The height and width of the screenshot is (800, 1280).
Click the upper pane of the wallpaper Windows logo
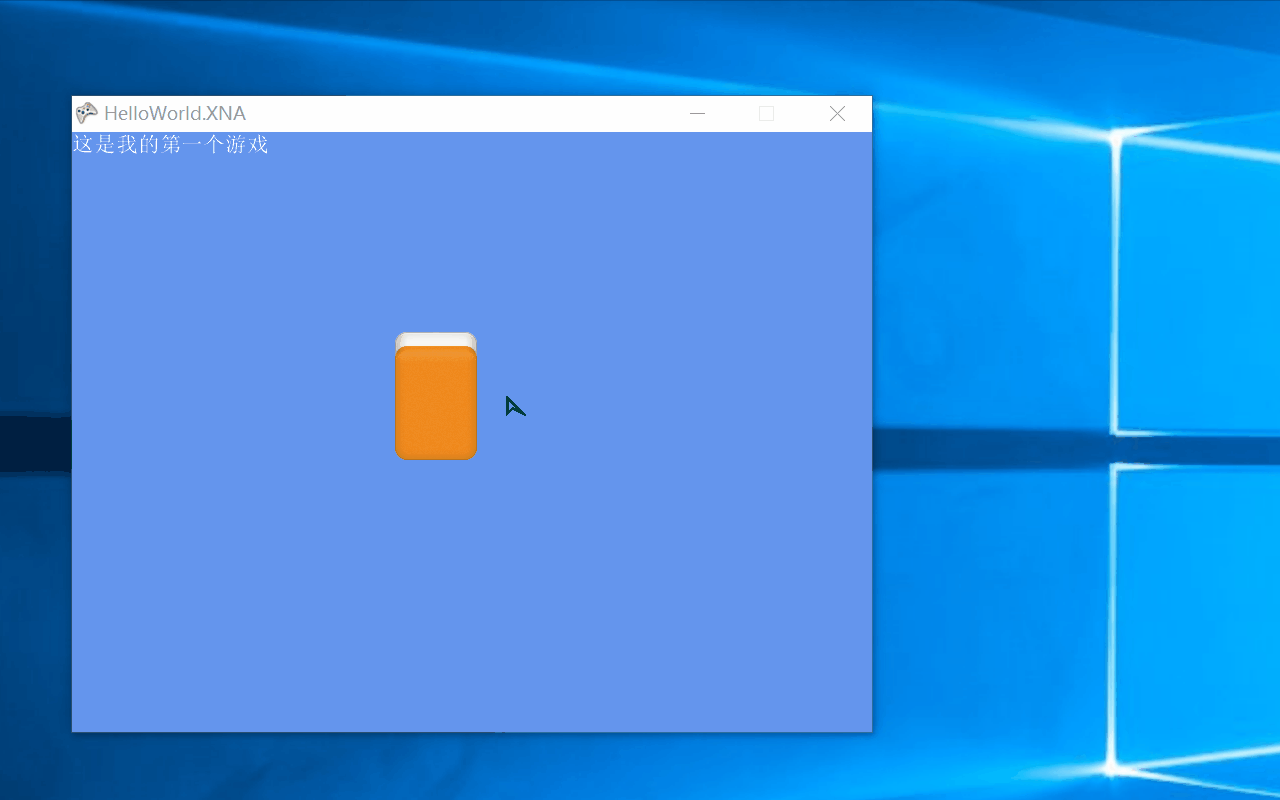pyautogui.click(x=1195, y=290)
